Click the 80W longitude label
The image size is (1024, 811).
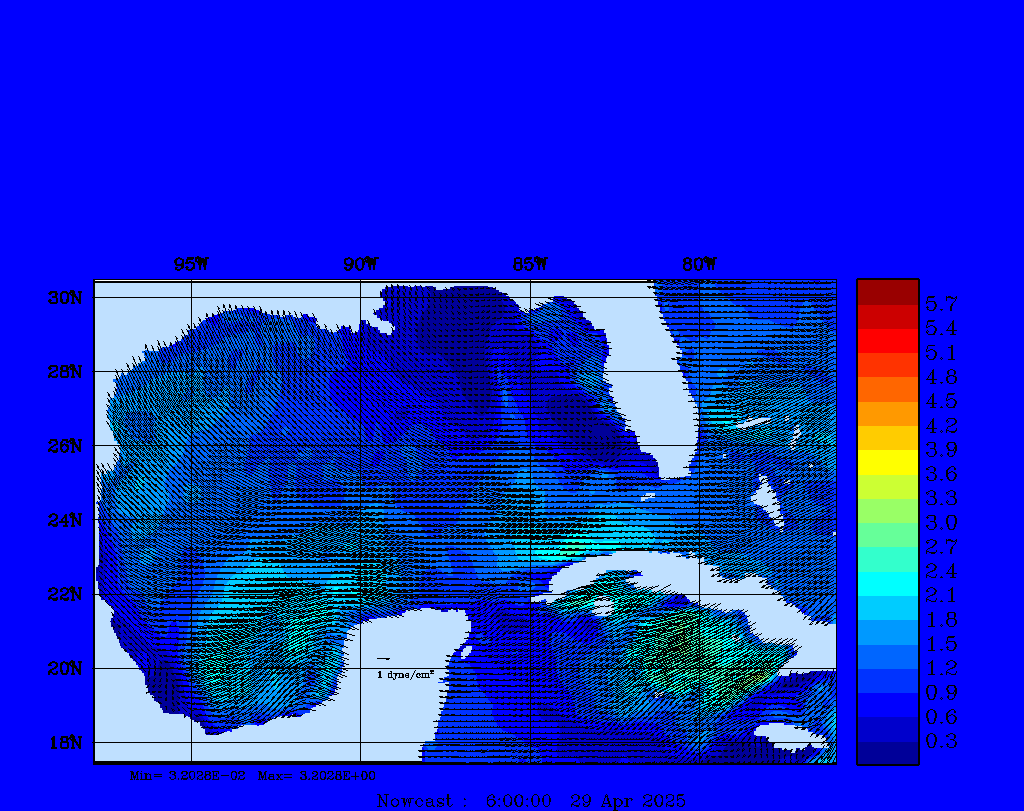(x=699, y=265)
